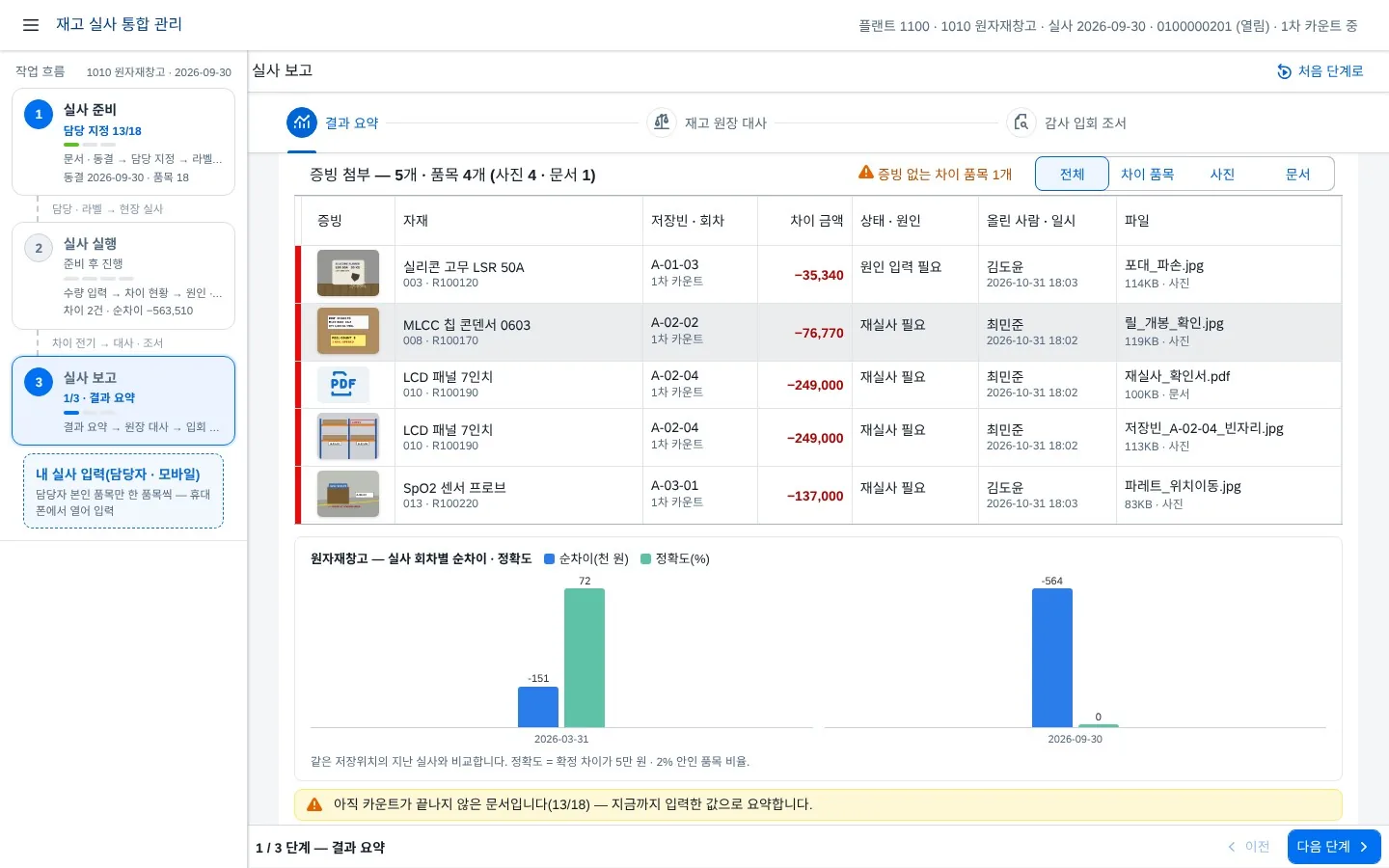The image size is (1389, 868).
Task: Click the 증빙 없는 차이 품목 1개 warning text
Action: 944,175
